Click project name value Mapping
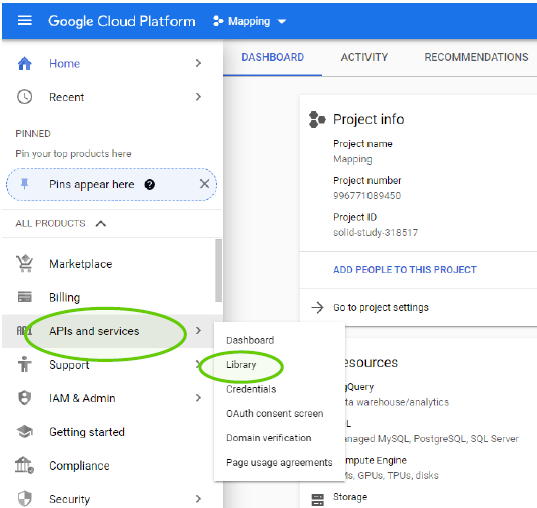 353,159
